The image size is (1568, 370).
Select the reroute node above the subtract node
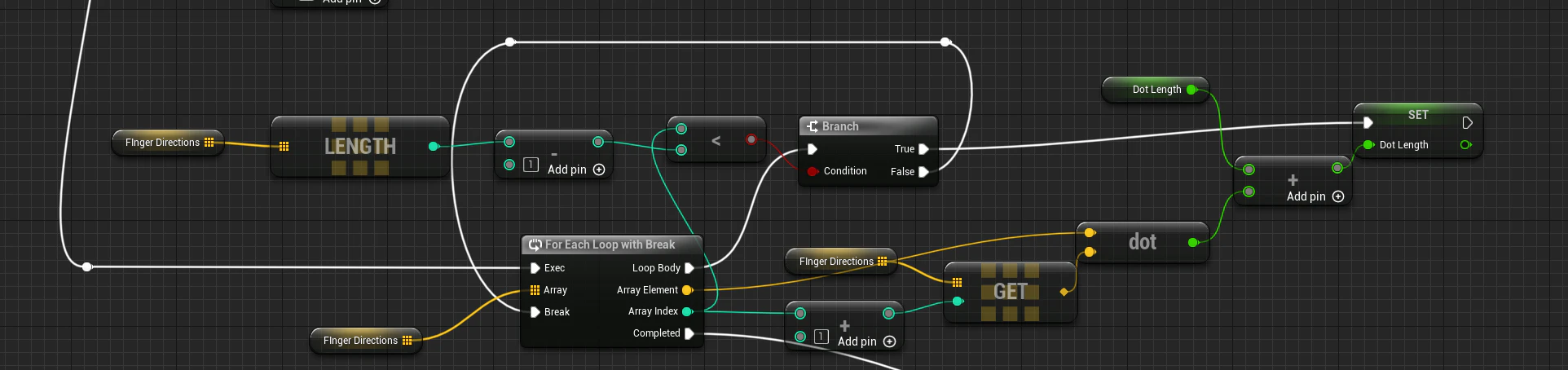click(510, 42)
